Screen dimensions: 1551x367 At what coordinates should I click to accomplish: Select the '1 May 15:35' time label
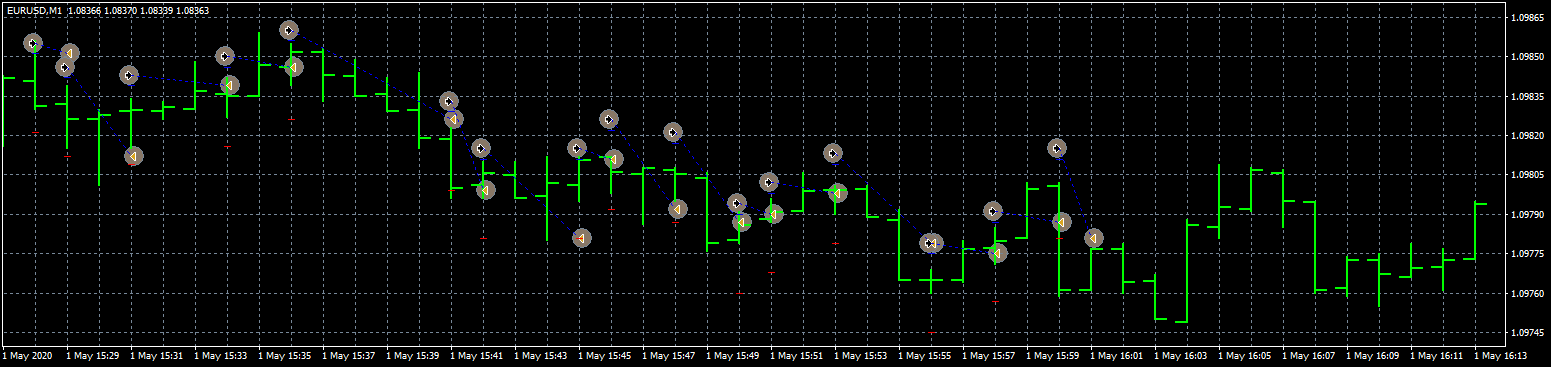tap(285, 356)
